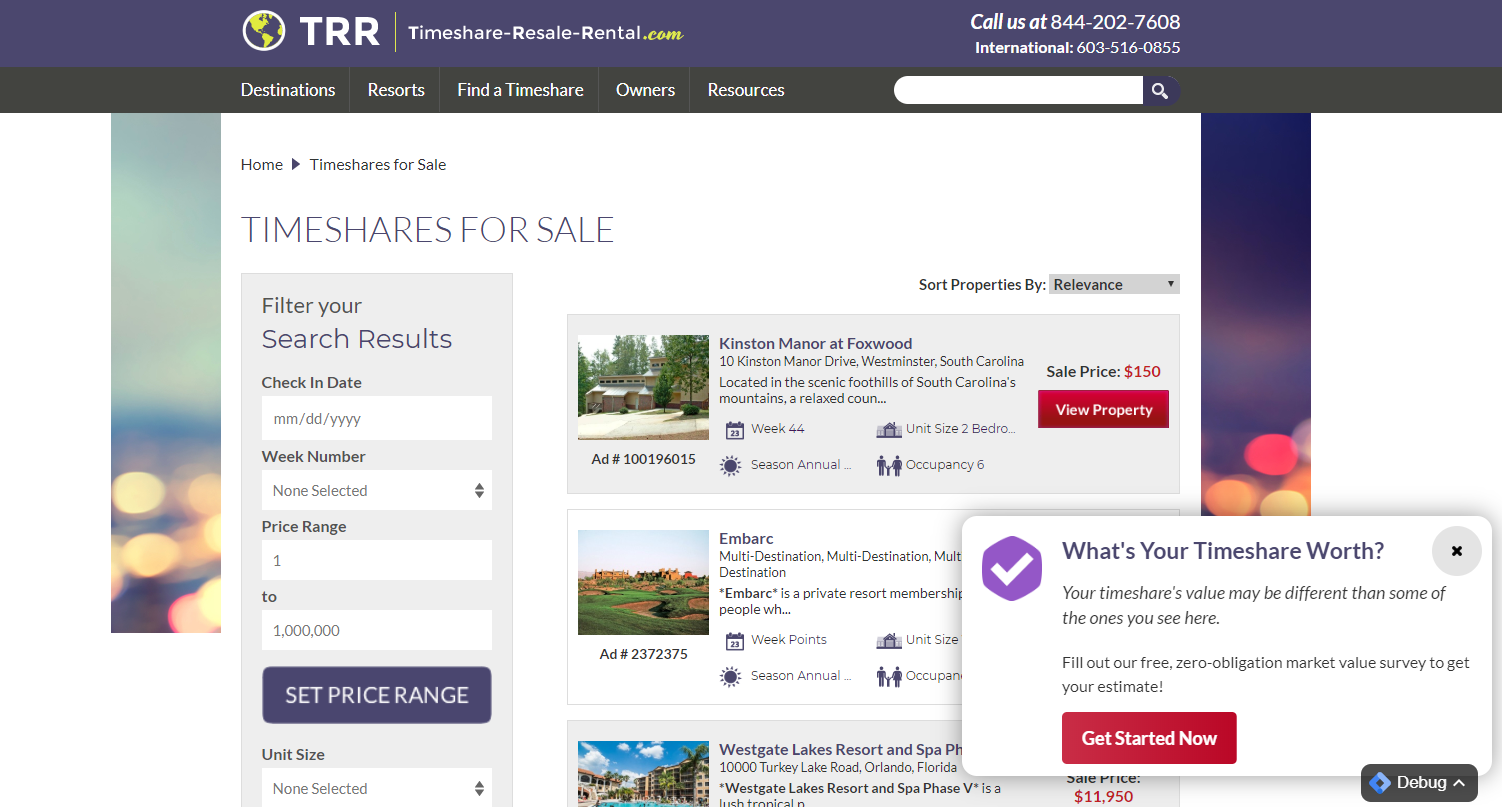Click the calendar icon beside Week 44
This screenshot has width=1502, height=807.
point(735,430)
